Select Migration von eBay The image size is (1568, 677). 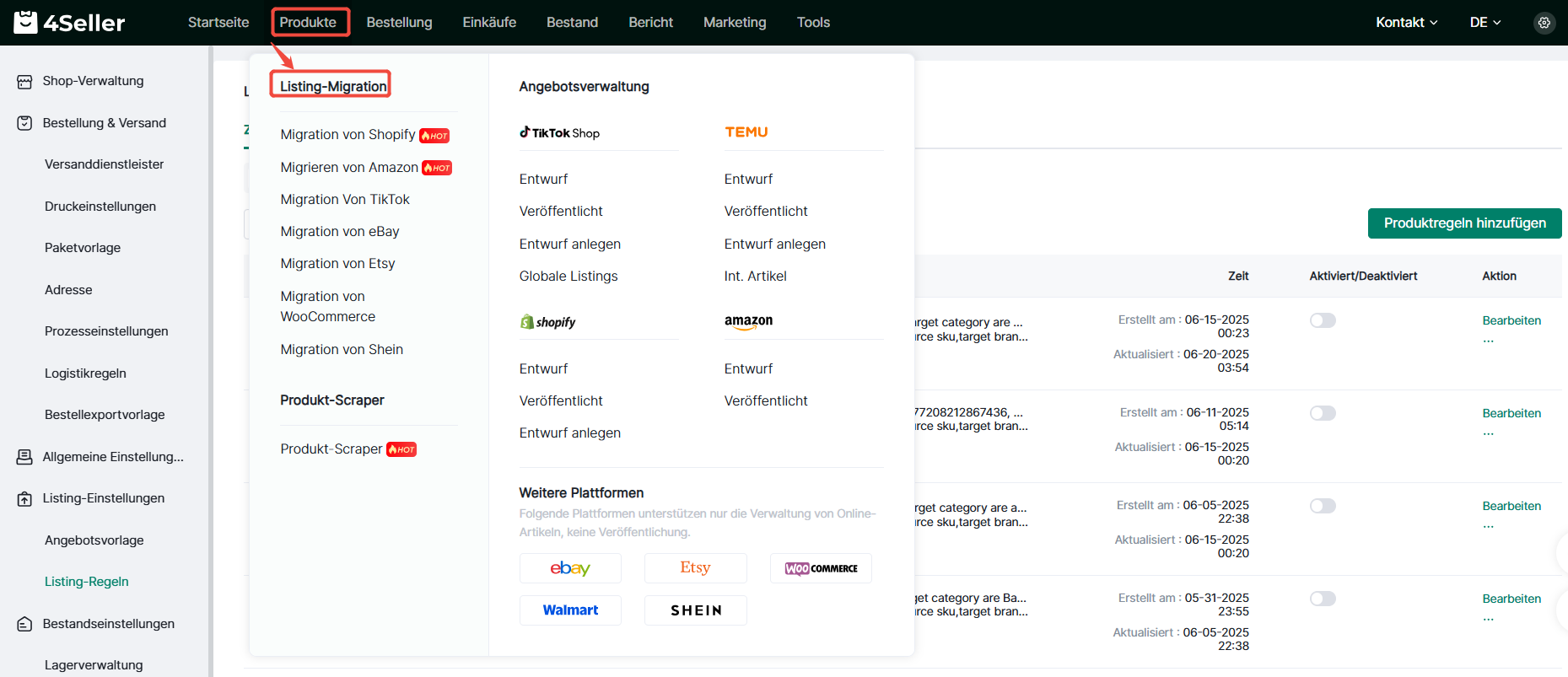pos(340,232)
